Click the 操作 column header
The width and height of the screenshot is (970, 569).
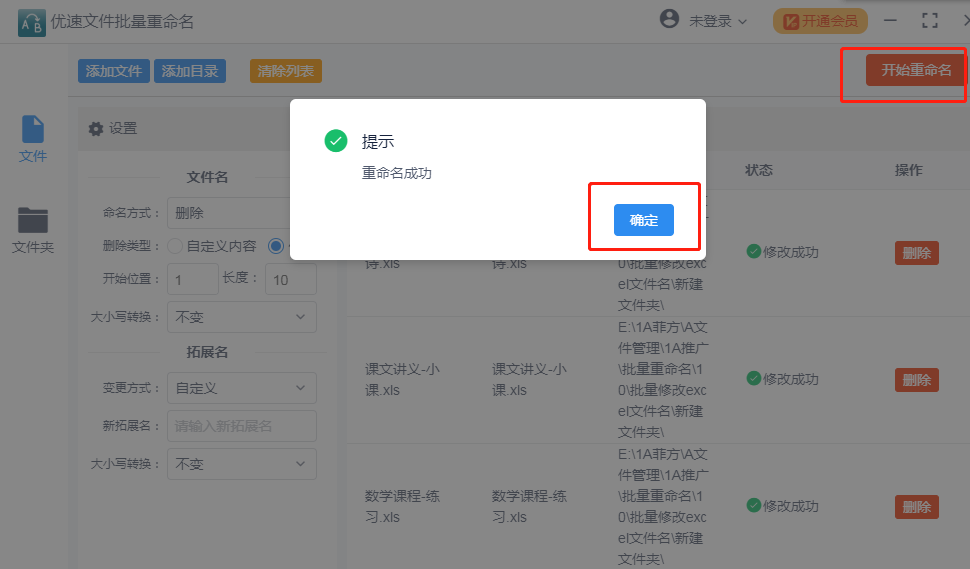[x=908, y=170]
